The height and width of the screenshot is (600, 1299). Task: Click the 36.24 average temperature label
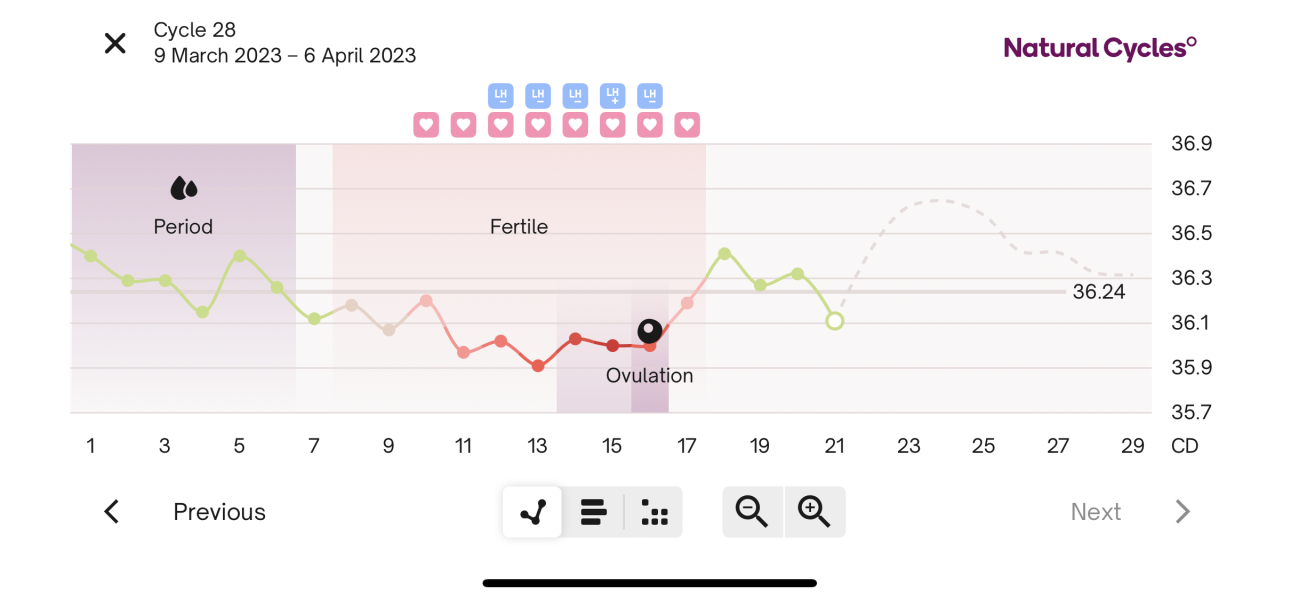coord(1099,292)
